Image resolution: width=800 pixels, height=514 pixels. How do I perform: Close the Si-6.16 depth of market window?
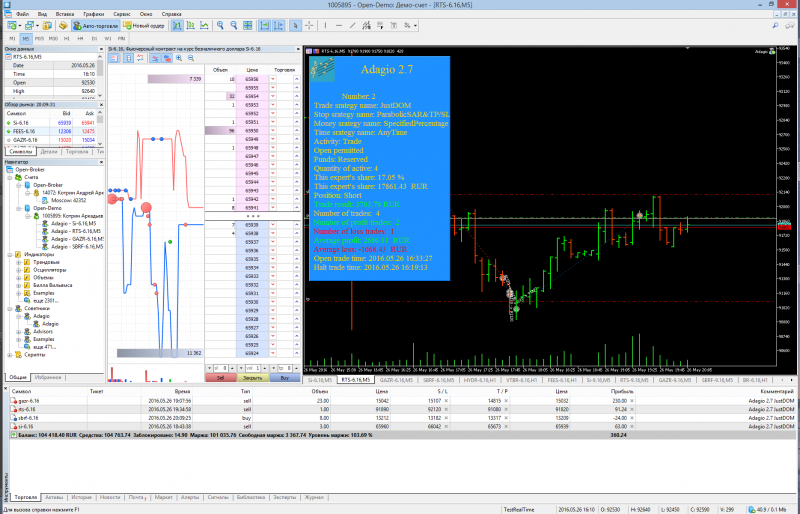[298, 49]
